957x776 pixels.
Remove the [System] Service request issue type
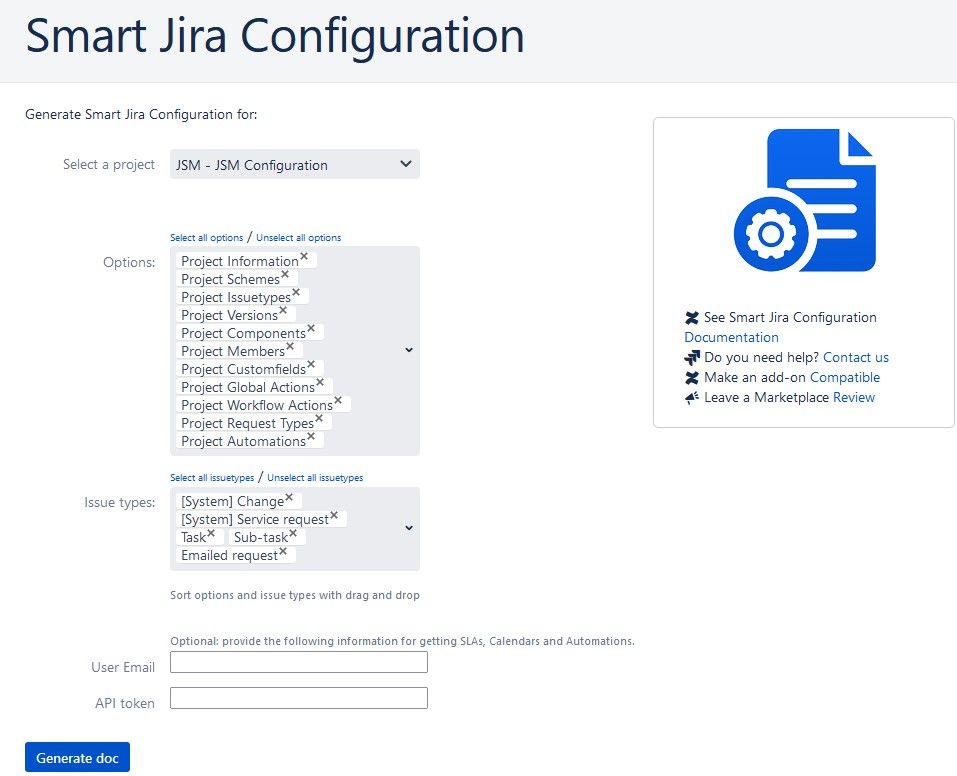click(334, 515)
